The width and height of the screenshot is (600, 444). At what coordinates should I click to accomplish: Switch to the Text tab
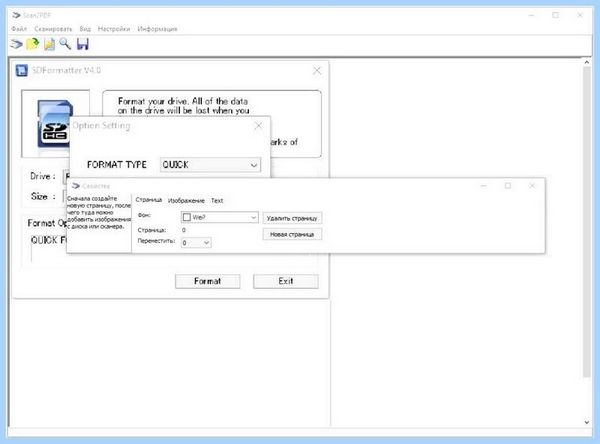click(x=217, y=201)
